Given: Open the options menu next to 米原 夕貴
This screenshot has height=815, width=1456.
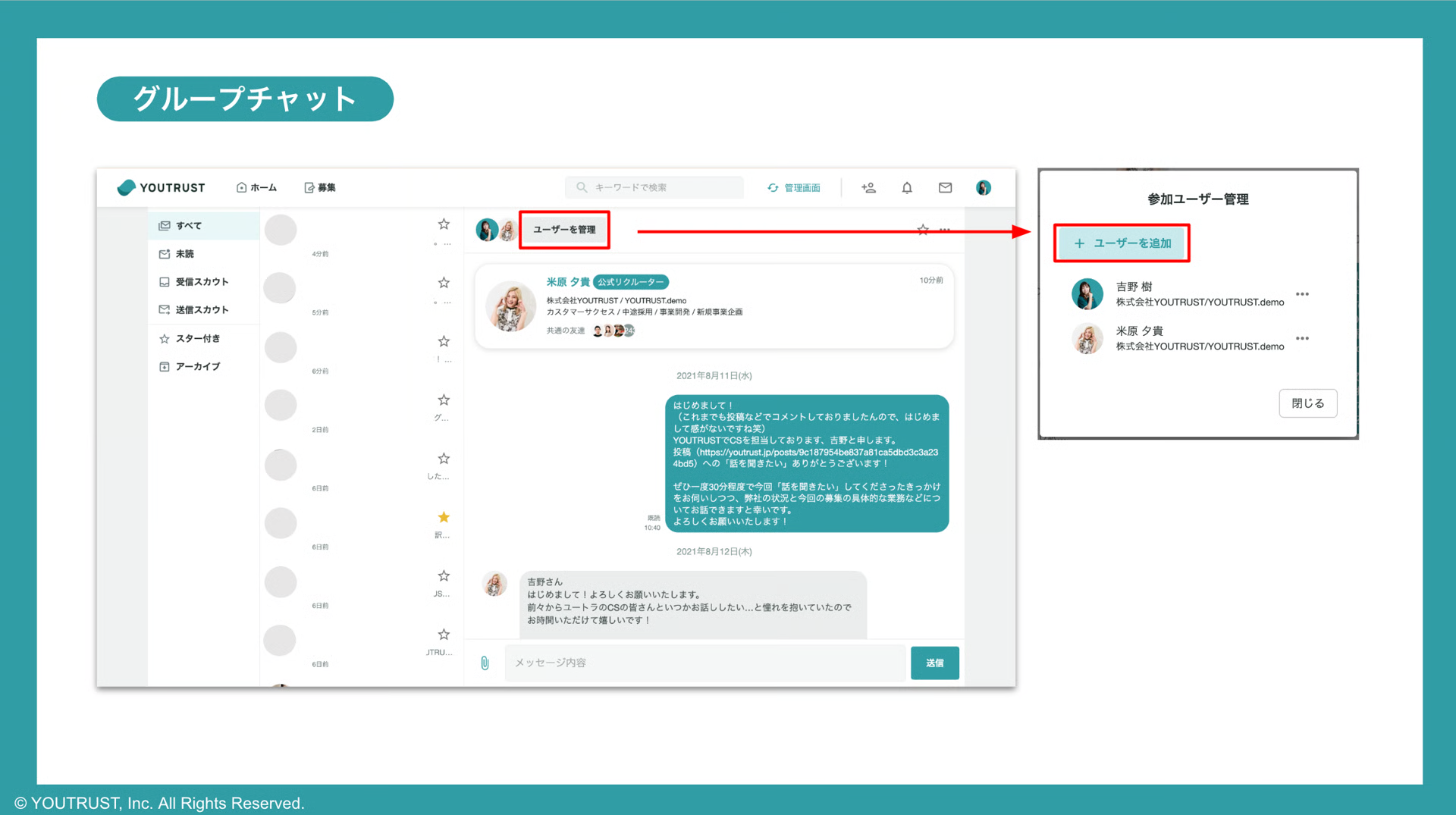Looking at the screenshot, I should click(1302, 339).
